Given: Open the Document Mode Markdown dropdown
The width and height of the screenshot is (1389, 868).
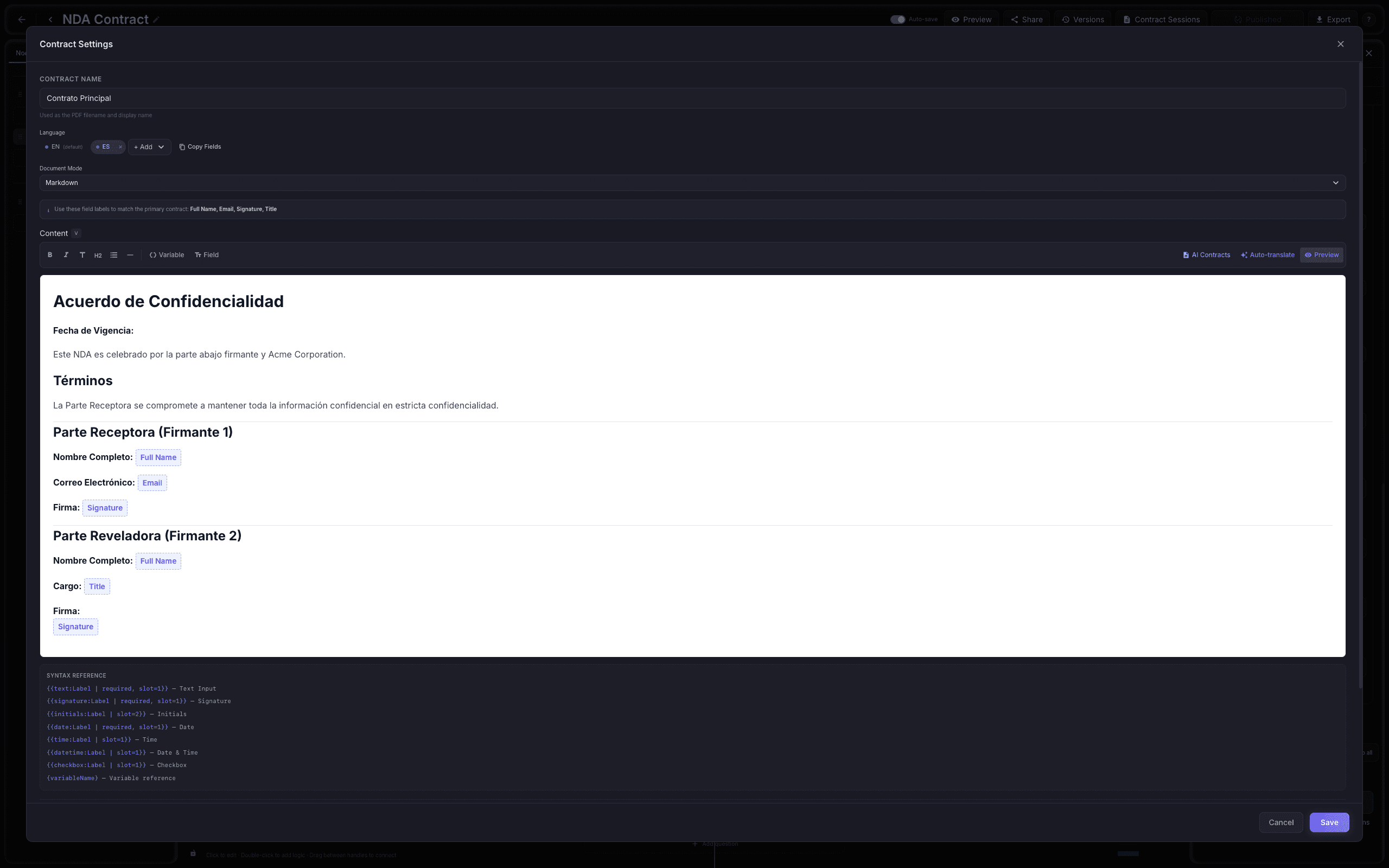Looking at the screenshot, I should pyautogui.click(x=692, y=183).
